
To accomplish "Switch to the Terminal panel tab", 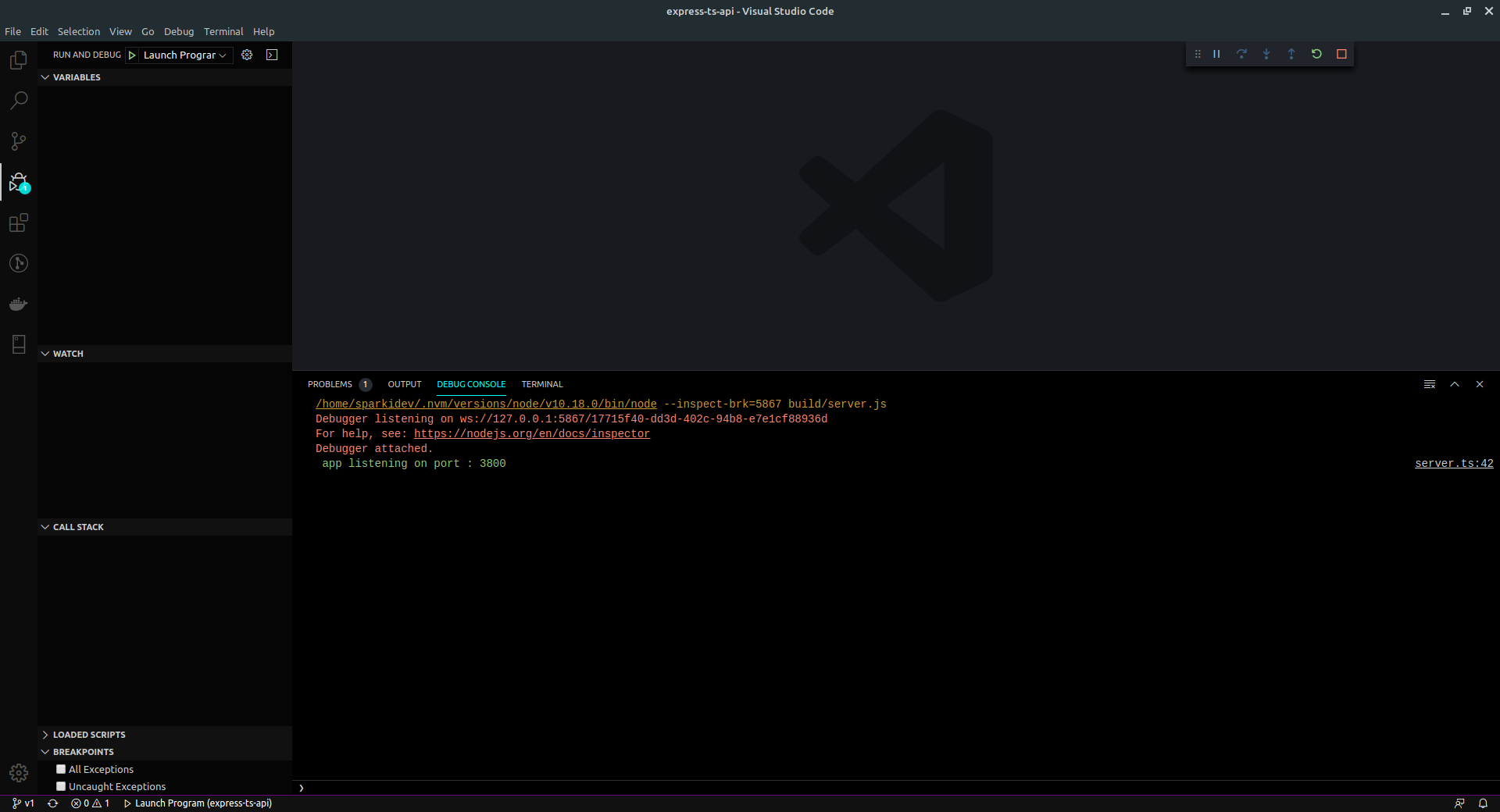I will [x=542, y=384].
